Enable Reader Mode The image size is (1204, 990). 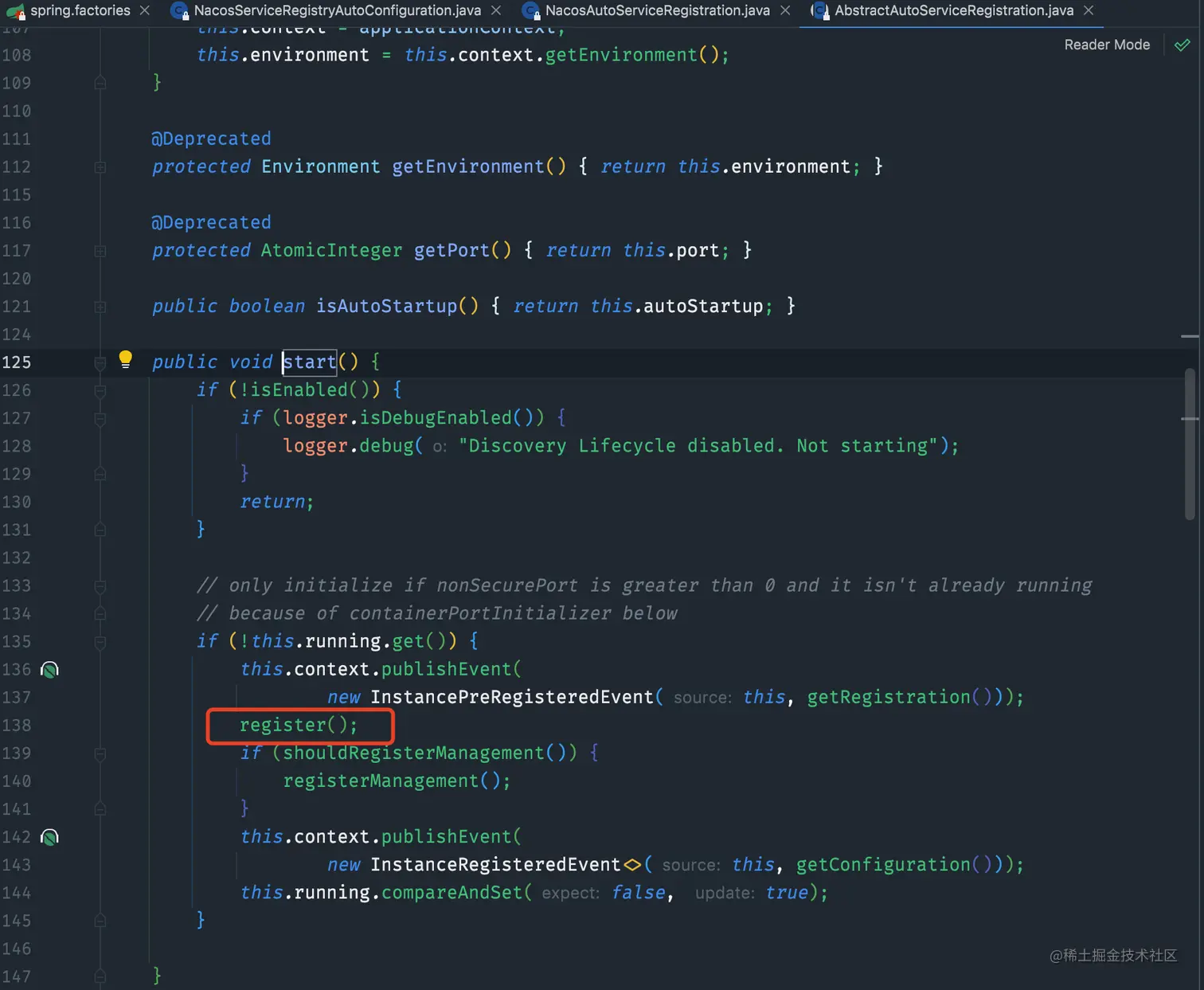coord(1107,45)
